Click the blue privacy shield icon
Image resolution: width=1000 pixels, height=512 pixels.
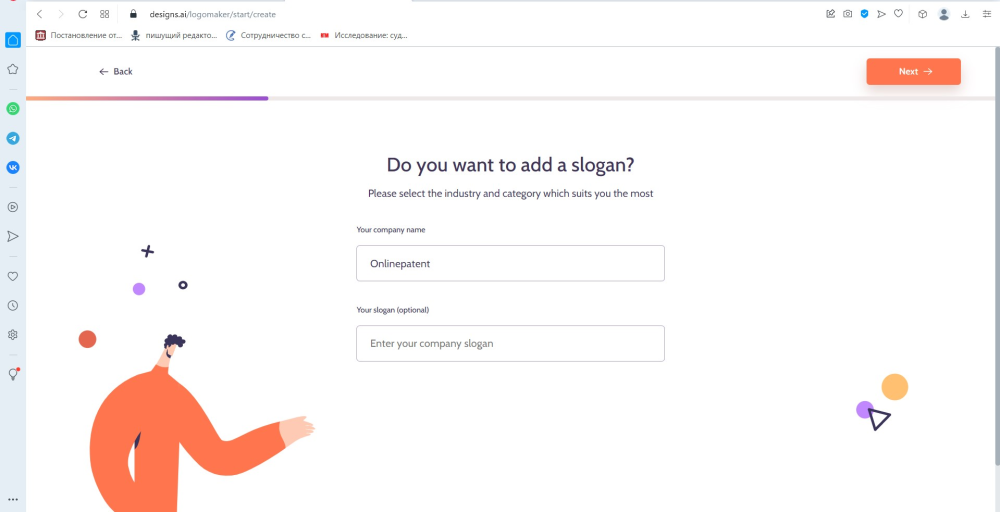(865, 14)
